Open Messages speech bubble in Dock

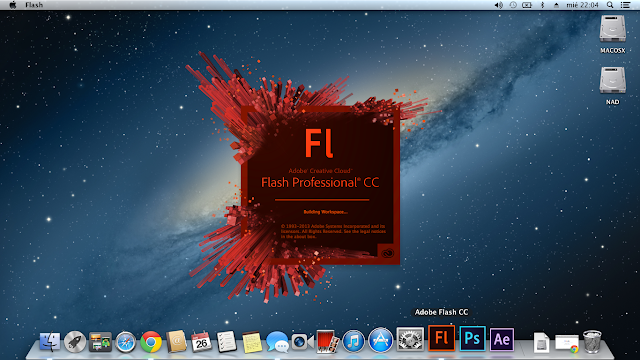point(277,341)
